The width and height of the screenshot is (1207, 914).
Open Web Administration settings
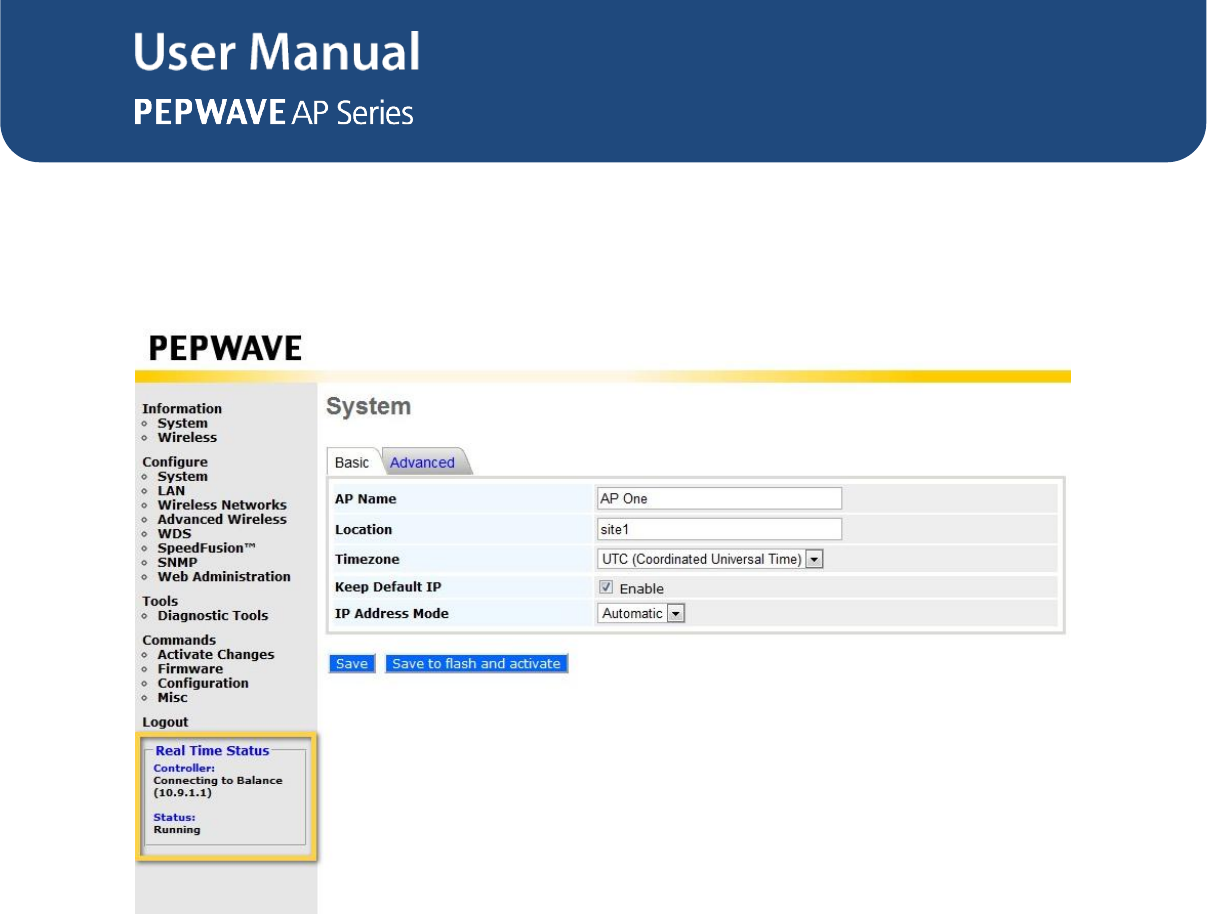224,576
